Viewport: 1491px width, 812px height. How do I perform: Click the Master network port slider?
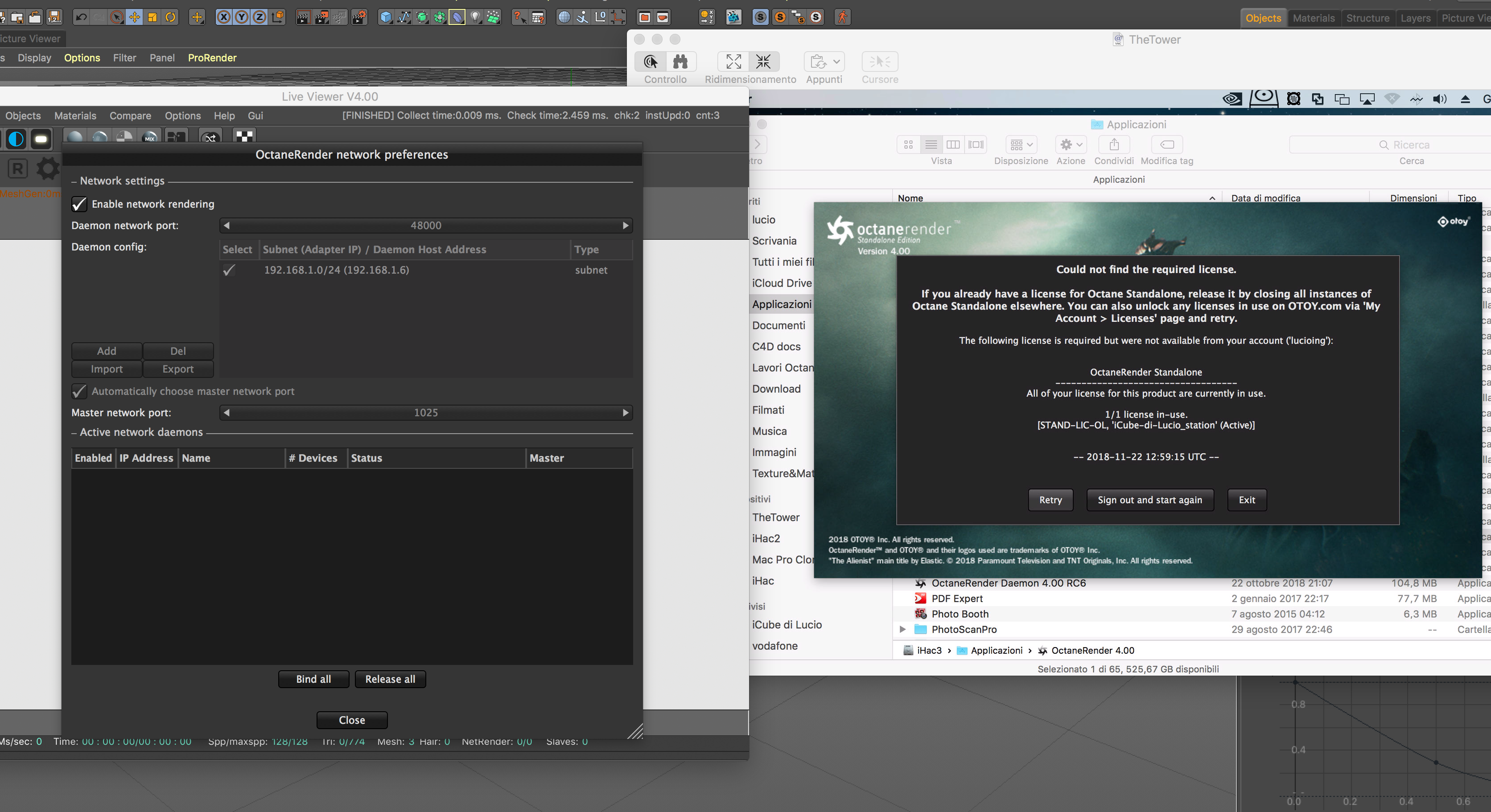[426, 412]
